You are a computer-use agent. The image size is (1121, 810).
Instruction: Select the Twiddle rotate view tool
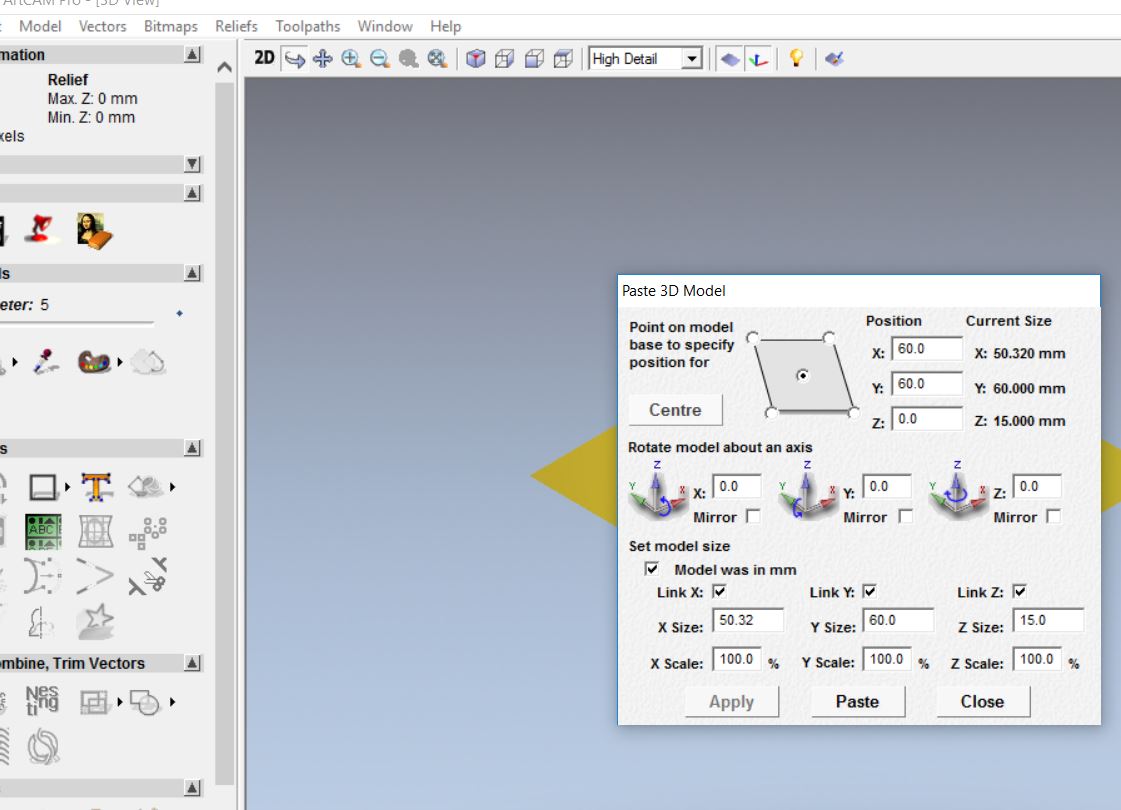[x=294, y=59]
